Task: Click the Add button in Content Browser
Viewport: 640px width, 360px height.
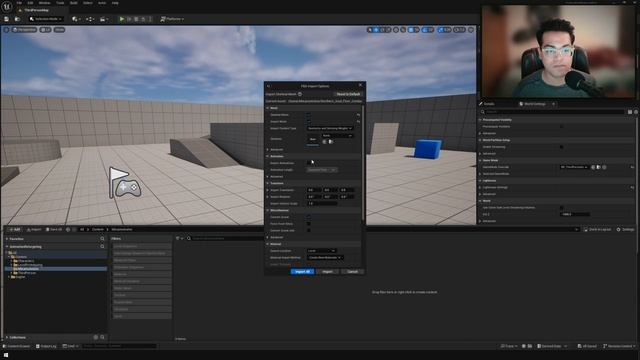Action: coord(14,230)
